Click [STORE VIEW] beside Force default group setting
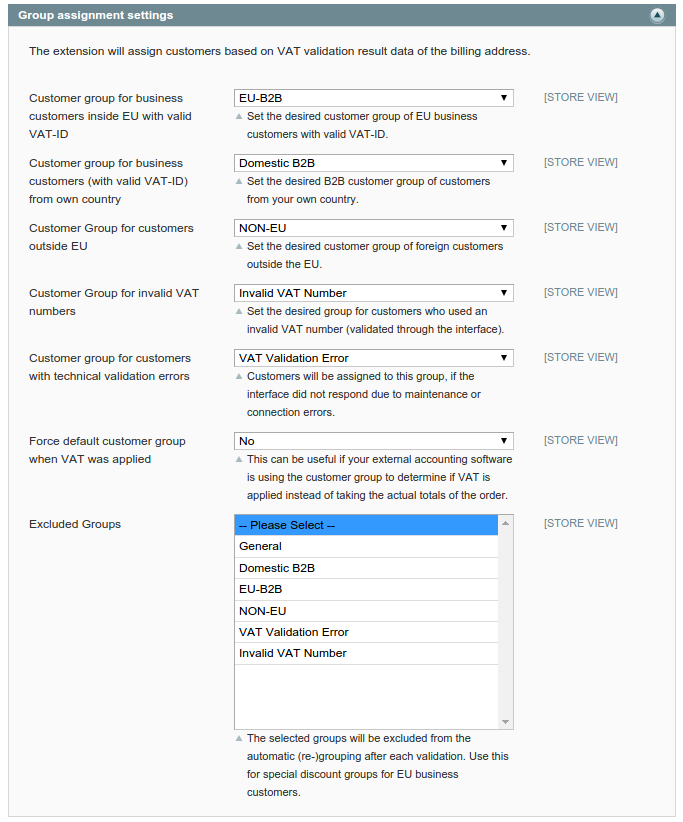Screen dimensions: 683x822 [x=580, y=440]
